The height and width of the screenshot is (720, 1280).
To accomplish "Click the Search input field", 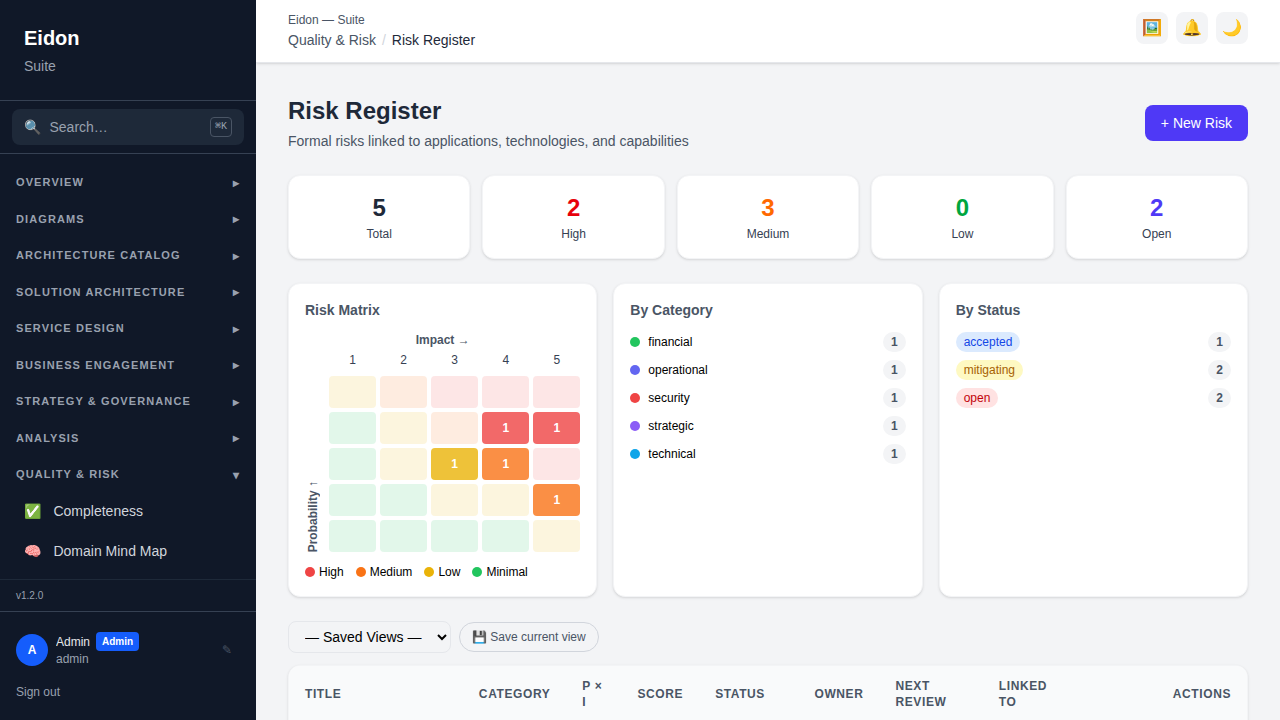I will [128, 127].
